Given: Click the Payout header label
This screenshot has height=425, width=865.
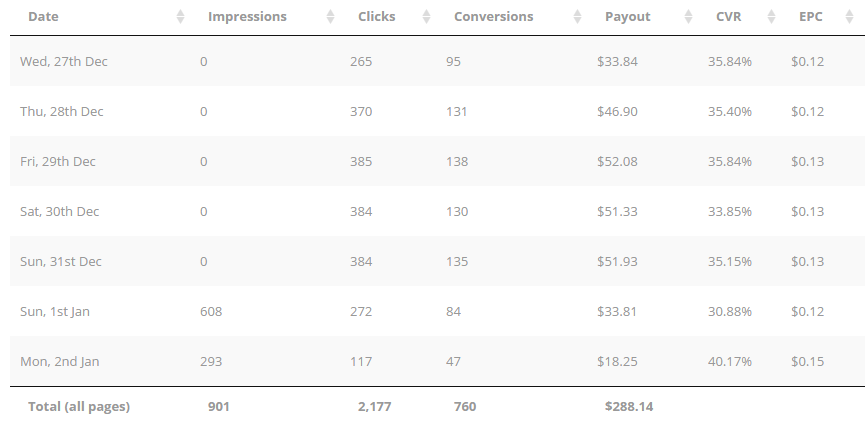Looking at the screenshot, I should coord(628,17).
